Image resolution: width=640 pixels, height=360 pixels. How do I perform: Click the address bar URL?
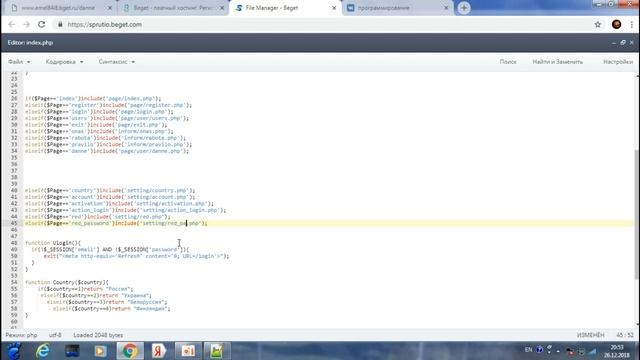[x=104, y=24]
